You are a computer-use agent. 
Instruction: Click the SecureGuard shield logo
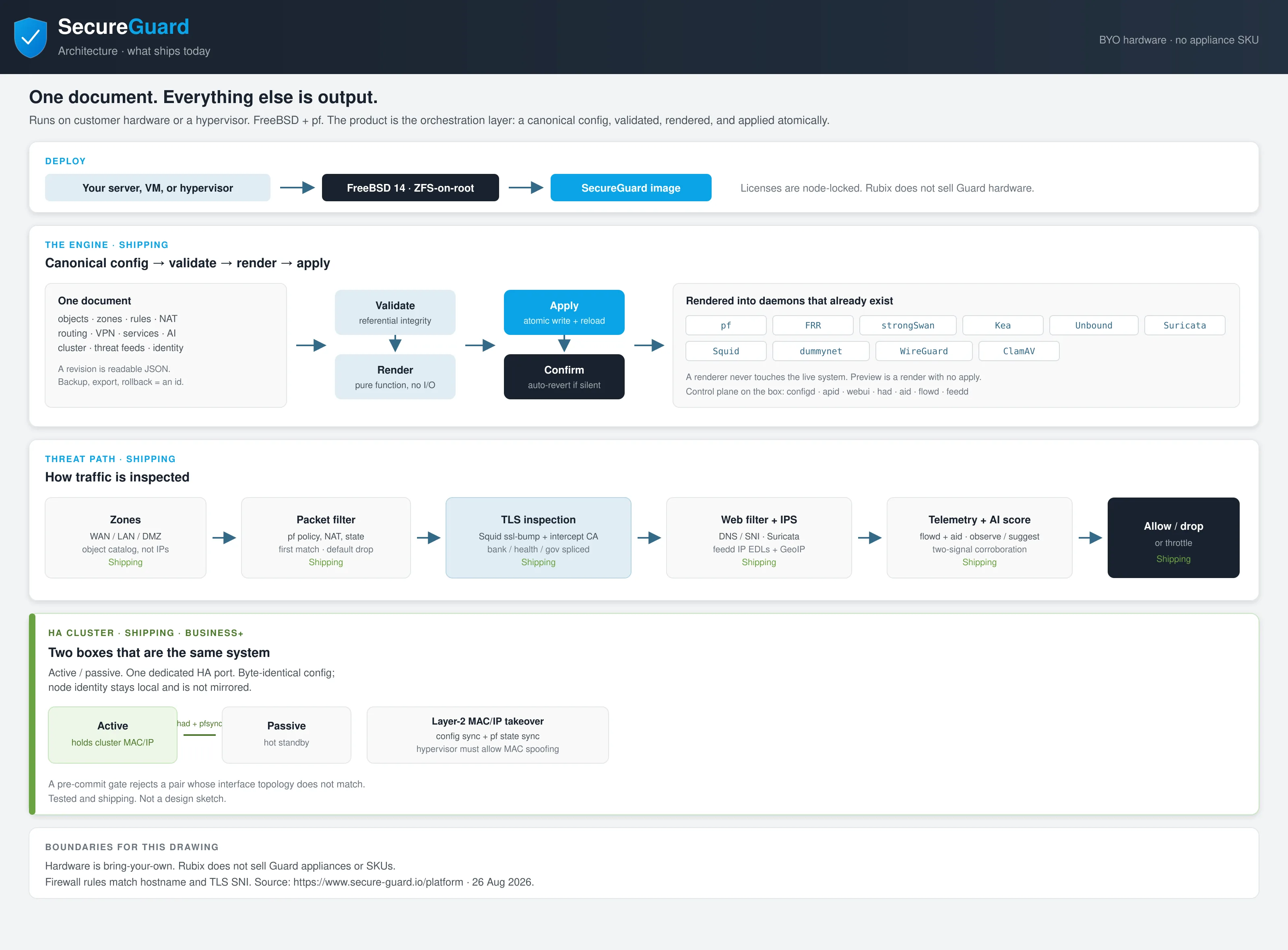31,37
